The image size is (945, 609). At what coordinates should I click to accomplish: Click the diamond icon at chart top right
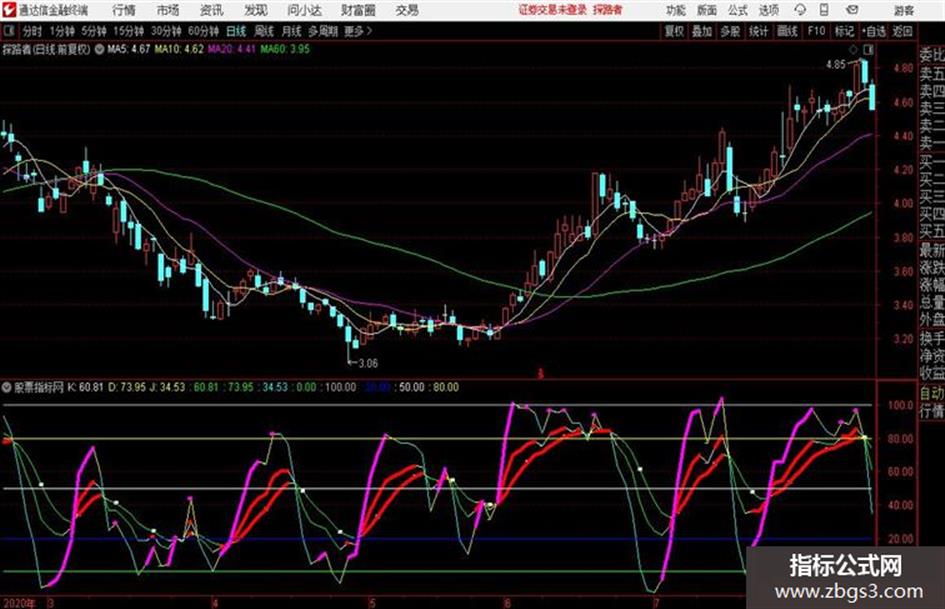tap(852, 49)
